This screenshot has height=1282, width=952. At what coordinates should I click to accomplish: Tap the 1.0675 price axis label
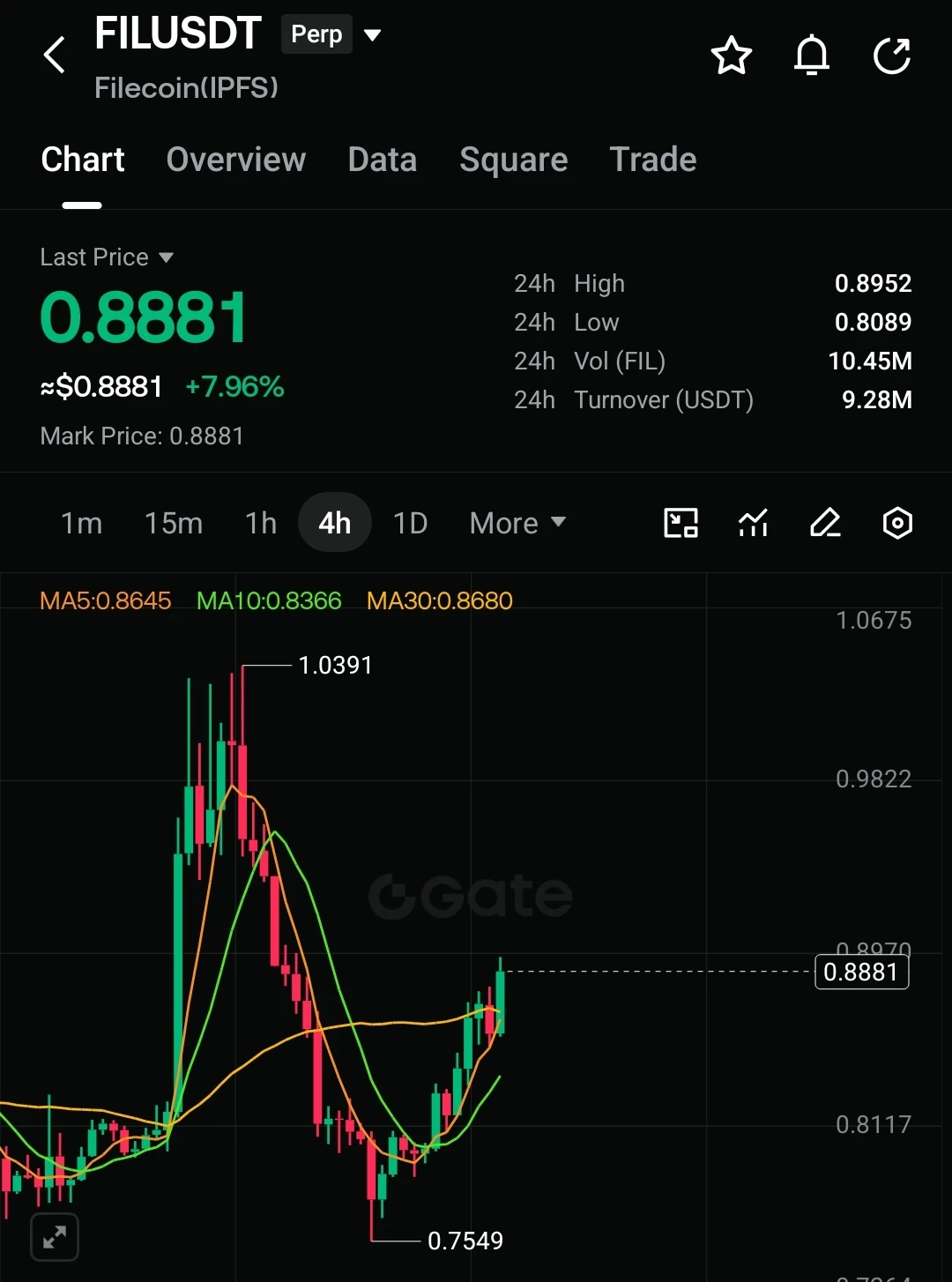click(x=874, y=621)
